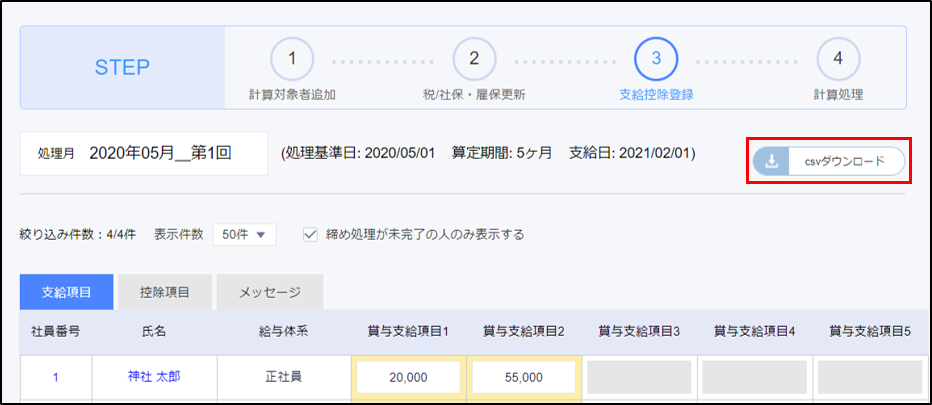932x405 pixels.
Task: Click the 処理月 2020年05月 第1回 field
Action: click(145, 154)
